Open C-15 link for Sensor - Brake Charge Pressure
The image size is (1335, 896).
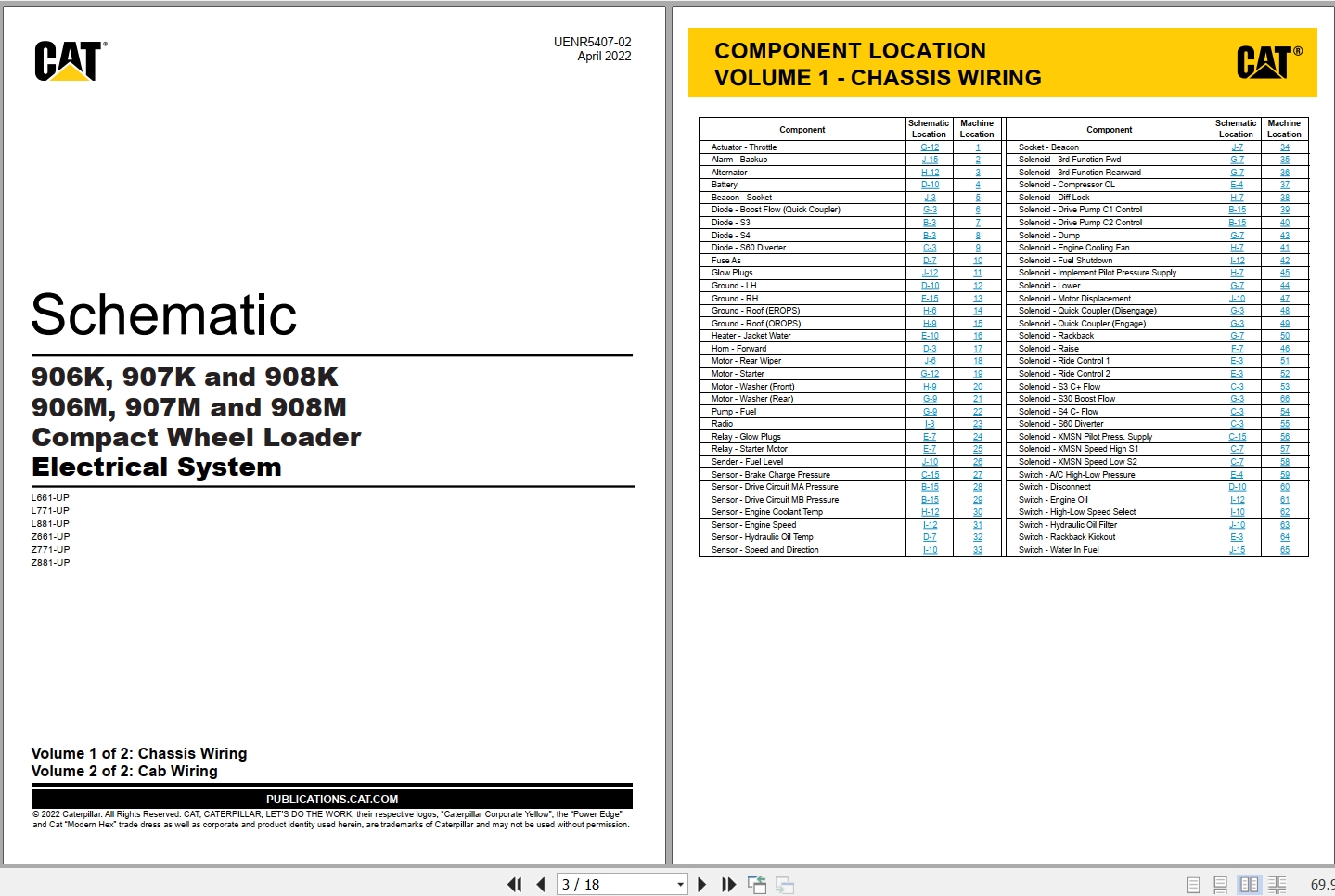(930, 475)
